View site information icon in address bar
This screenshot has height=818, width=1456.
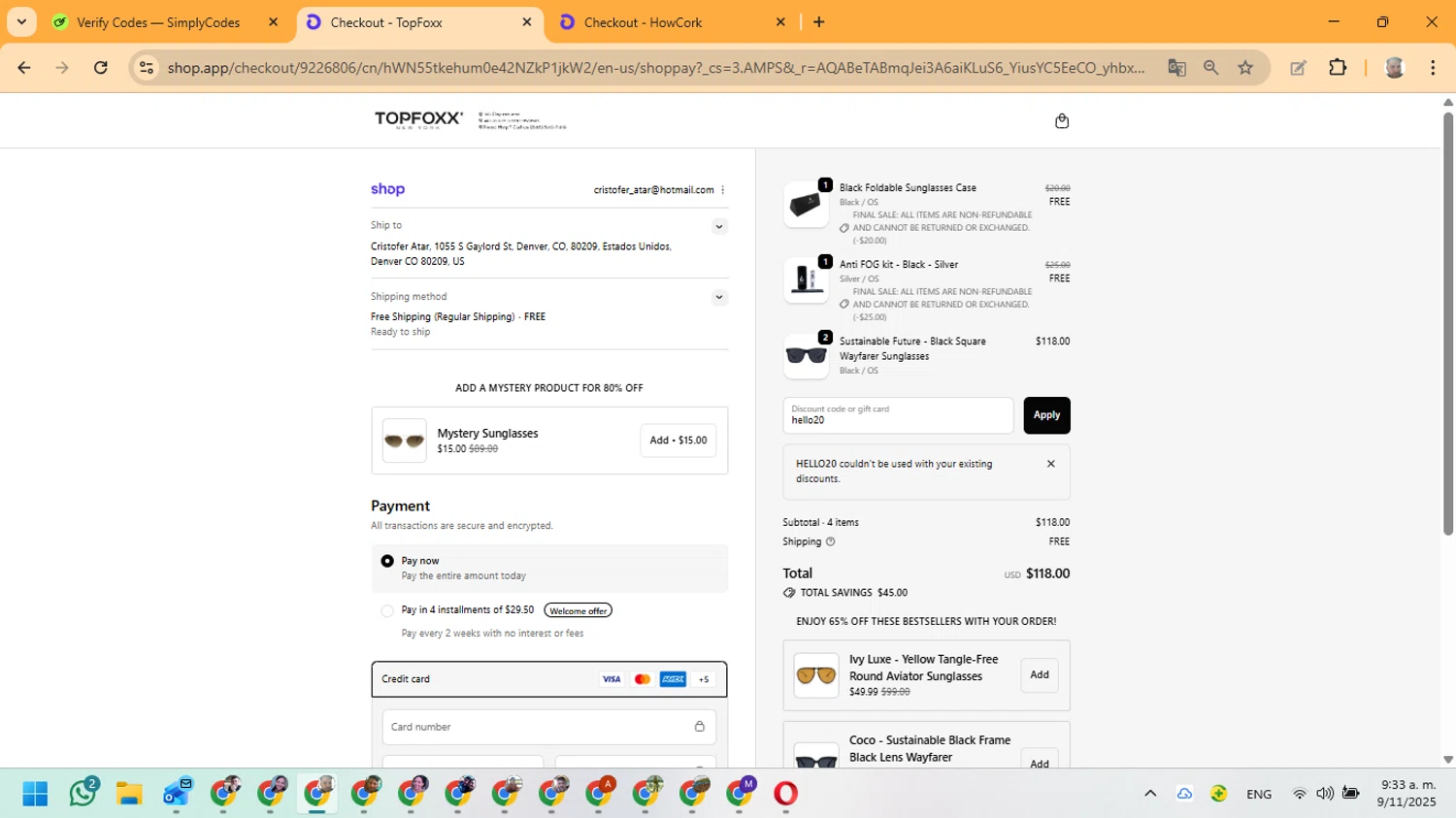point(147,68)
